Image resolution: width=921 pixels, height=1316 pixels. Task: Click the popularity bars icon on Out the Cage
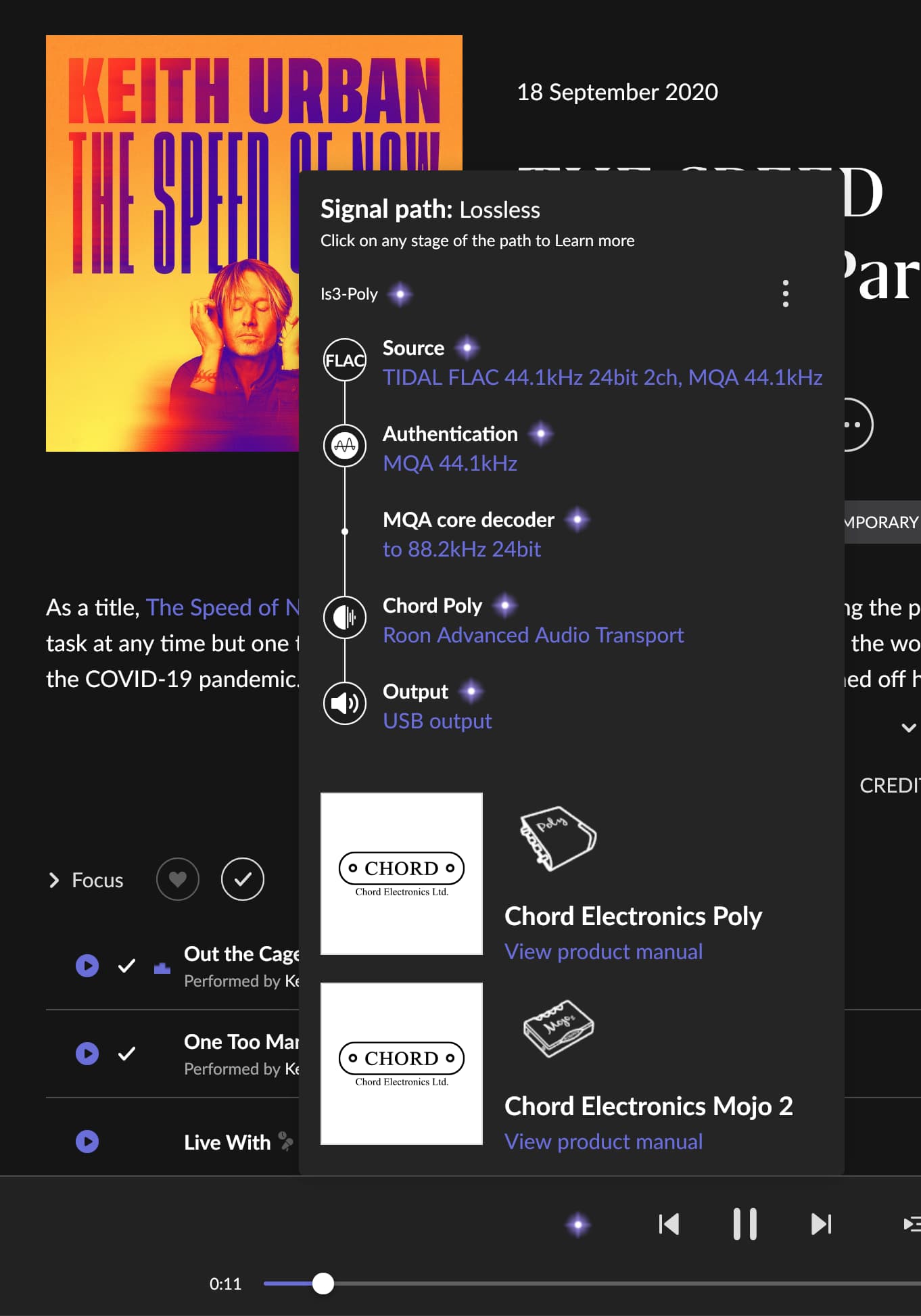[x=162, y=968]
